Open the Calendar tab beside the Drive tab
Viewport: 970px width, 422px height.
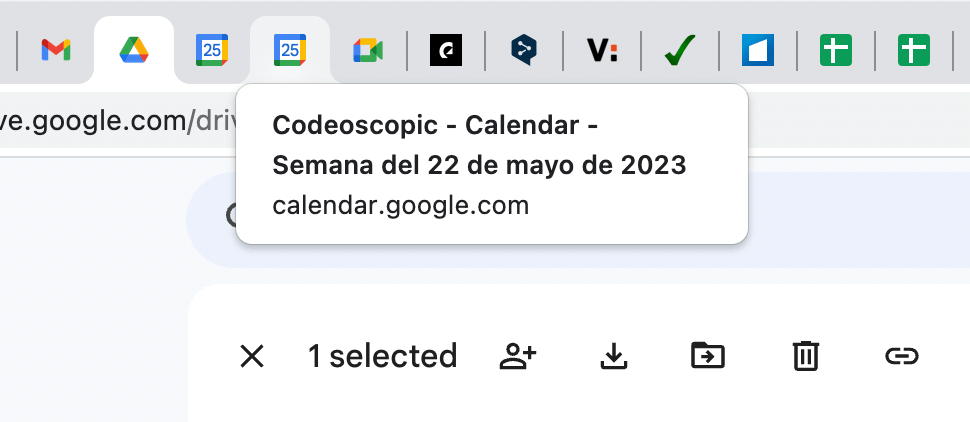coord(212,49)
